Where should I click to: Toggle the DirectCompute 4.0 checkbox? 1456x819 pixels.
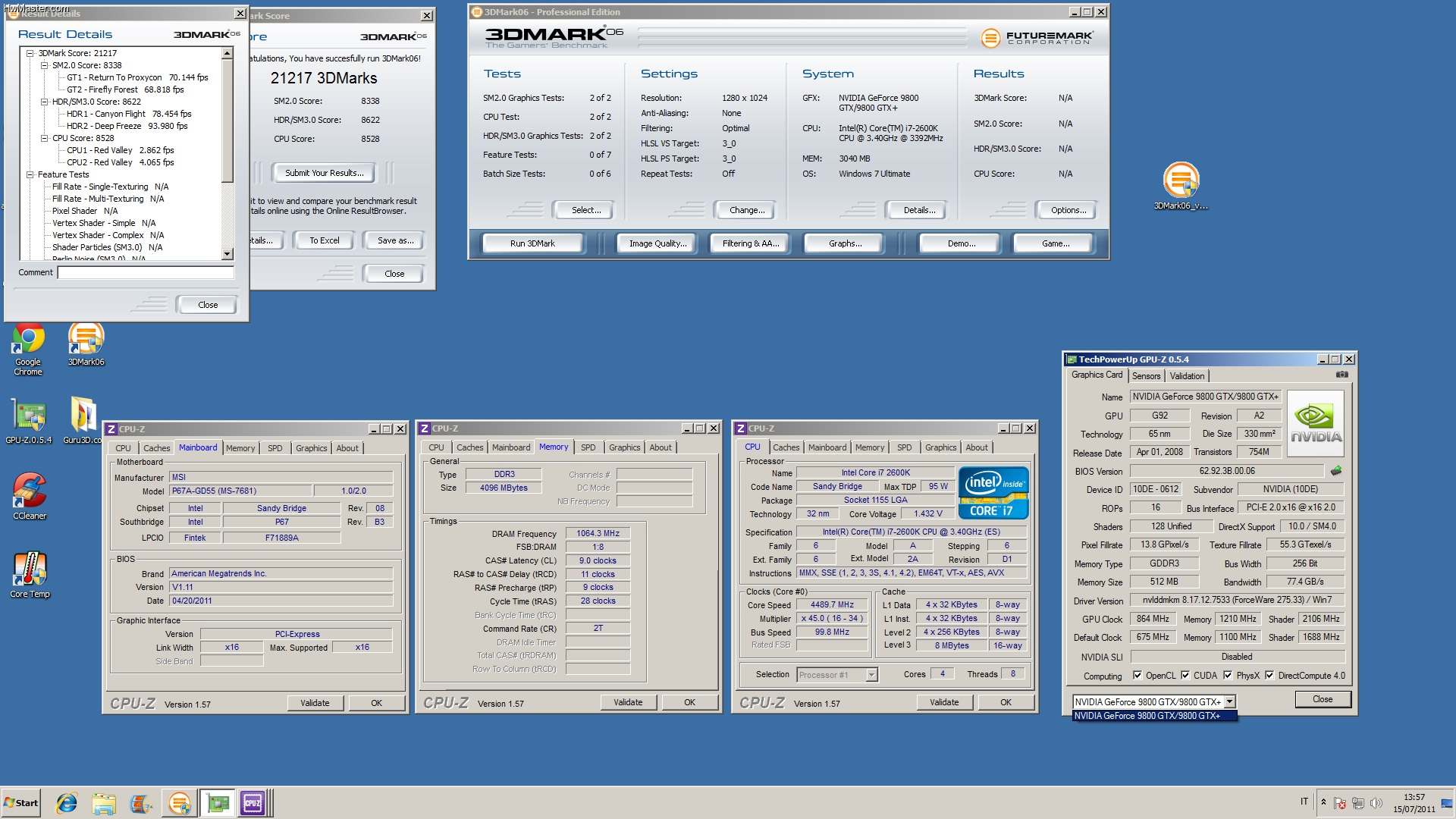(1269, 676)
